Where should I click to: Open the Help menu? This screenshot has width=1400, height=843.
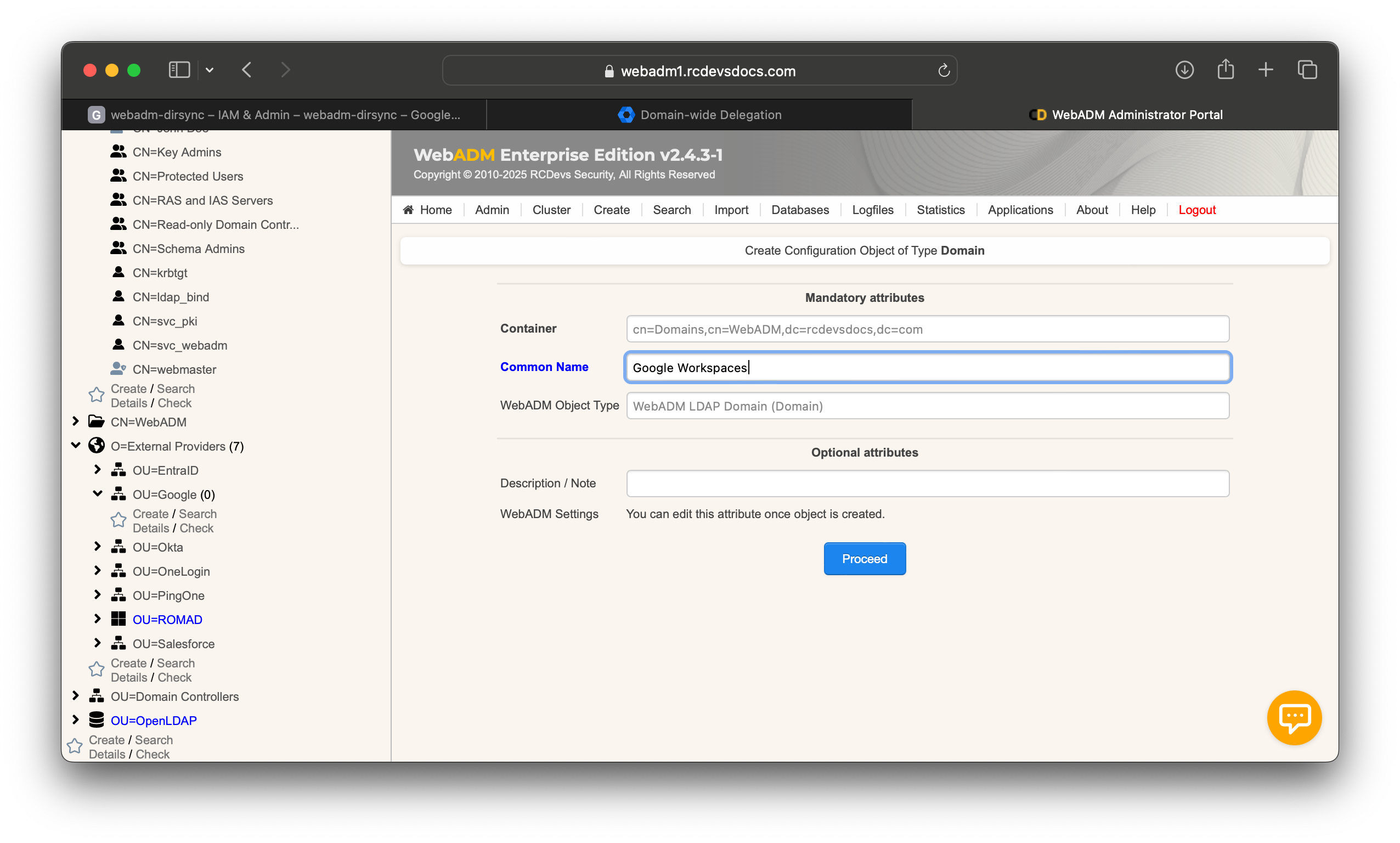pyautogui.click(x=1143, y=210)
